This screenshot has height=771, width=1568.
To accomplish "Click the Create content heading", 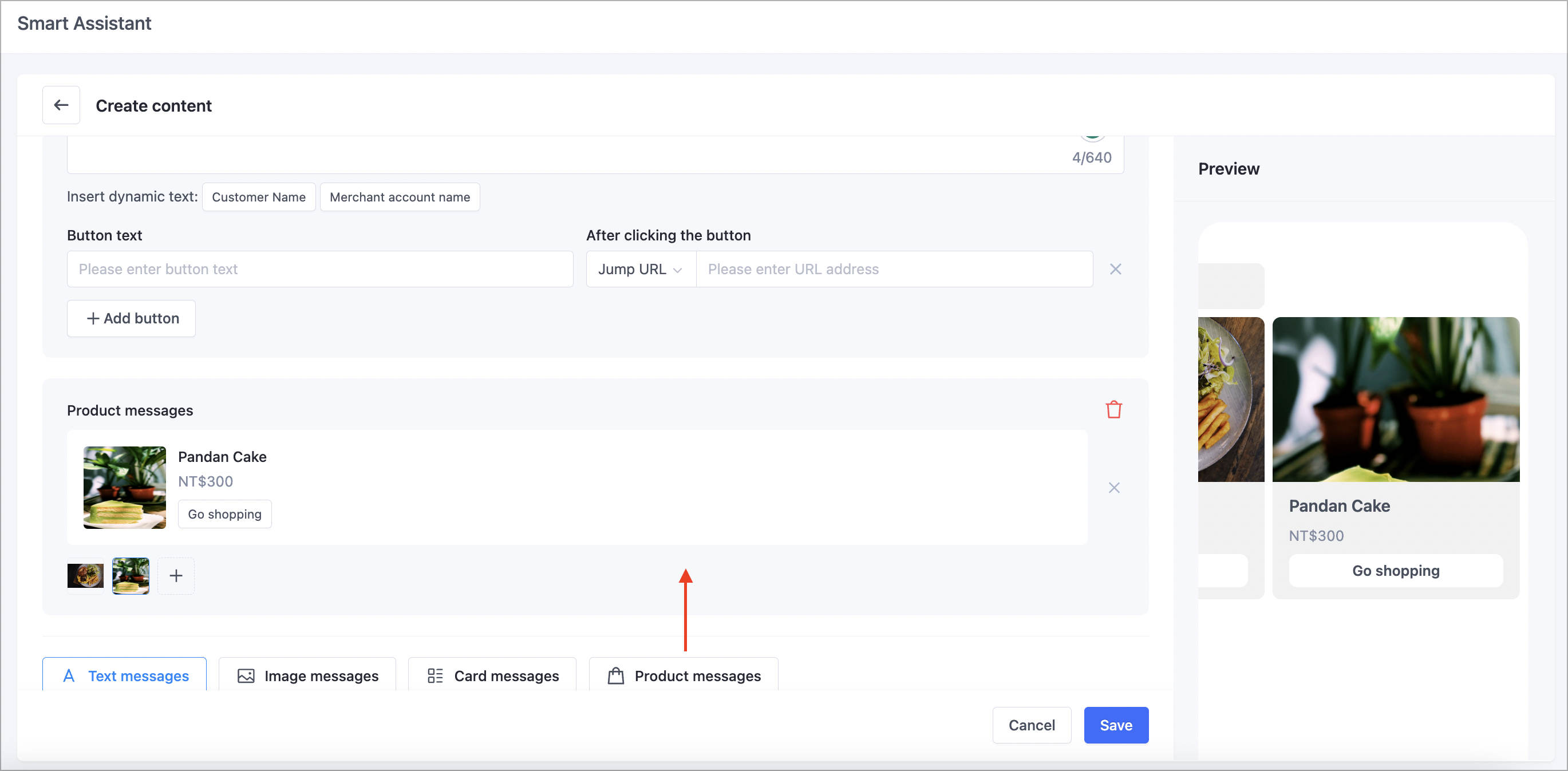I will (153, 106).
